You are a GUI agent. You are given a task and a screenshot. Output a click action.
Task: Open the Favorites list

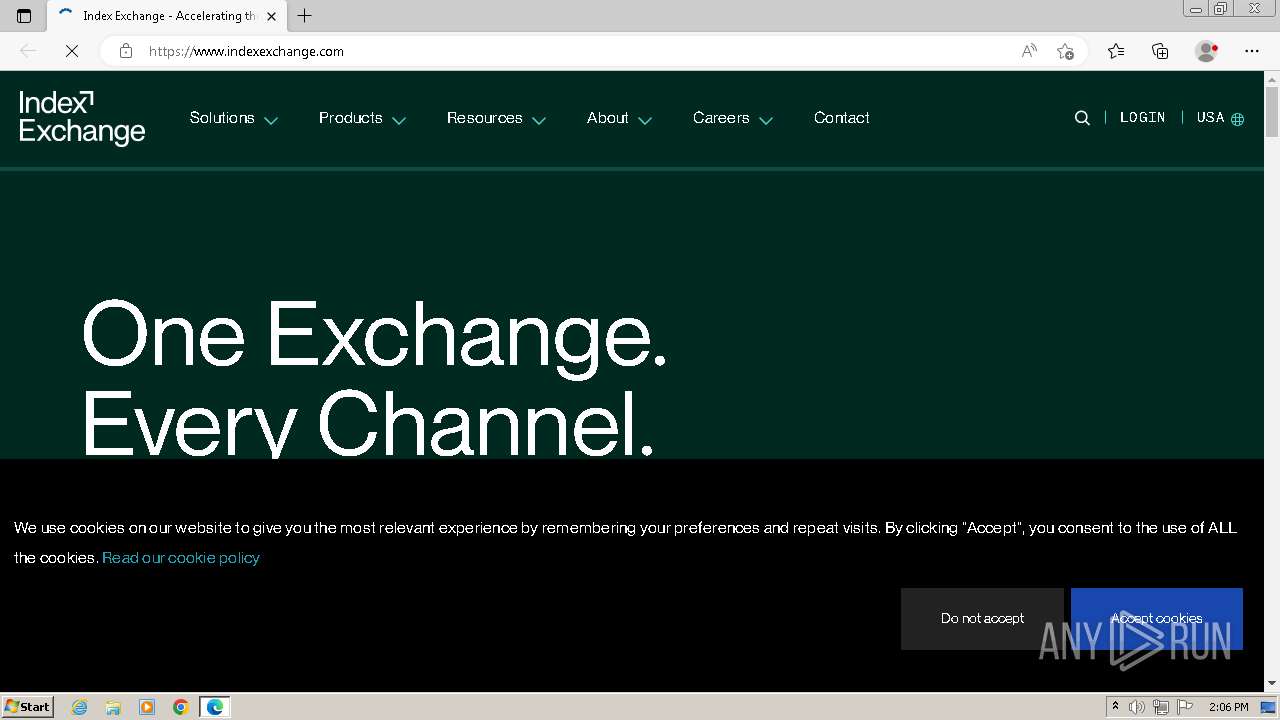click(x=1116, y=51)
